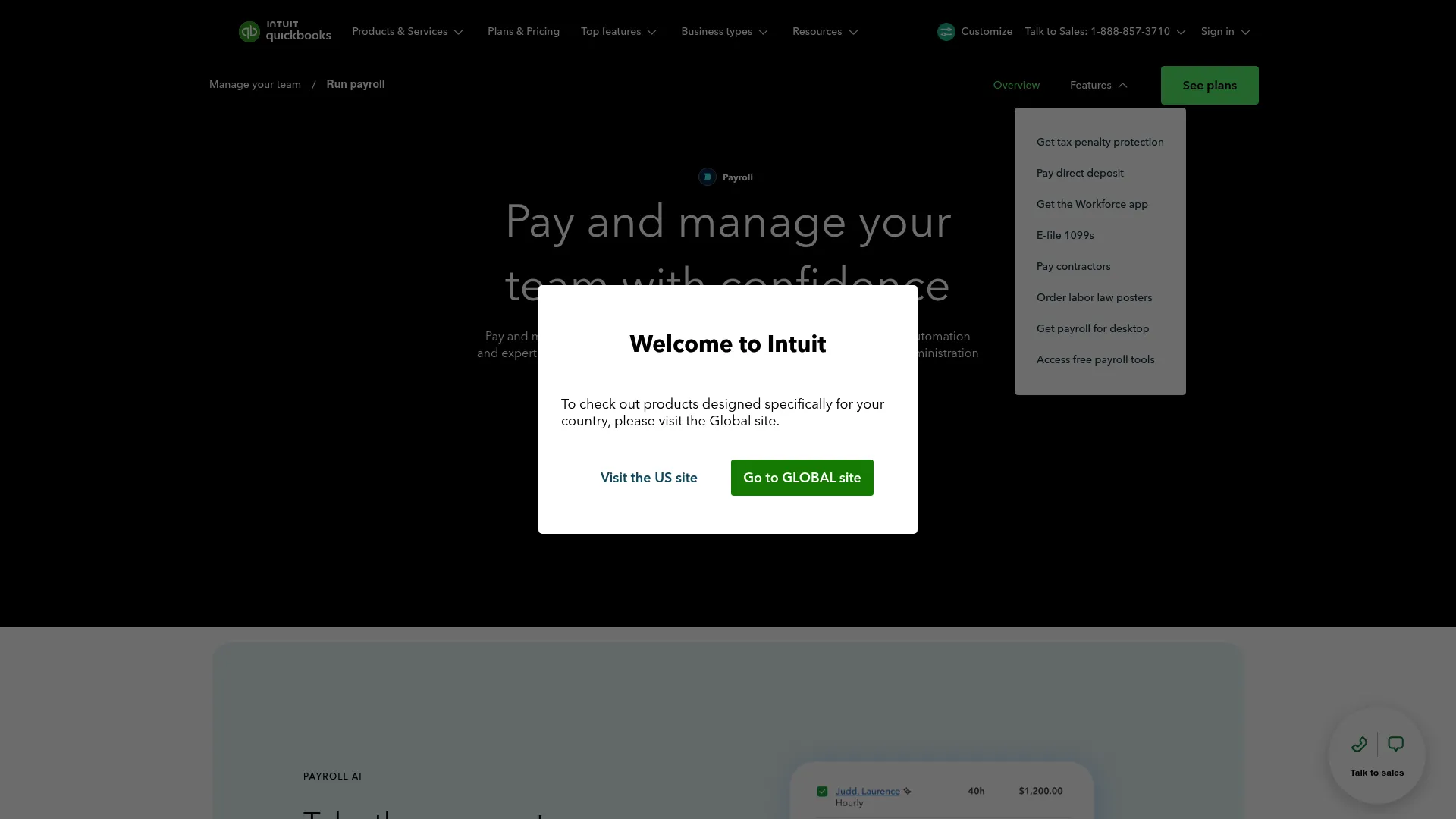This screenshot has height=819, width=1456.
Task: Choose Get the Workforce app
Action: (x=1092, y=204)
